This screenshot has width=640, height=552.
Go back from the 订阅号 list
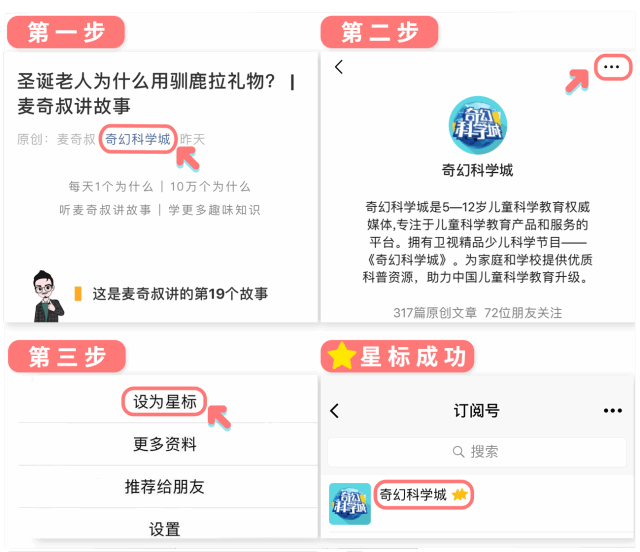[x=335, y=411]
